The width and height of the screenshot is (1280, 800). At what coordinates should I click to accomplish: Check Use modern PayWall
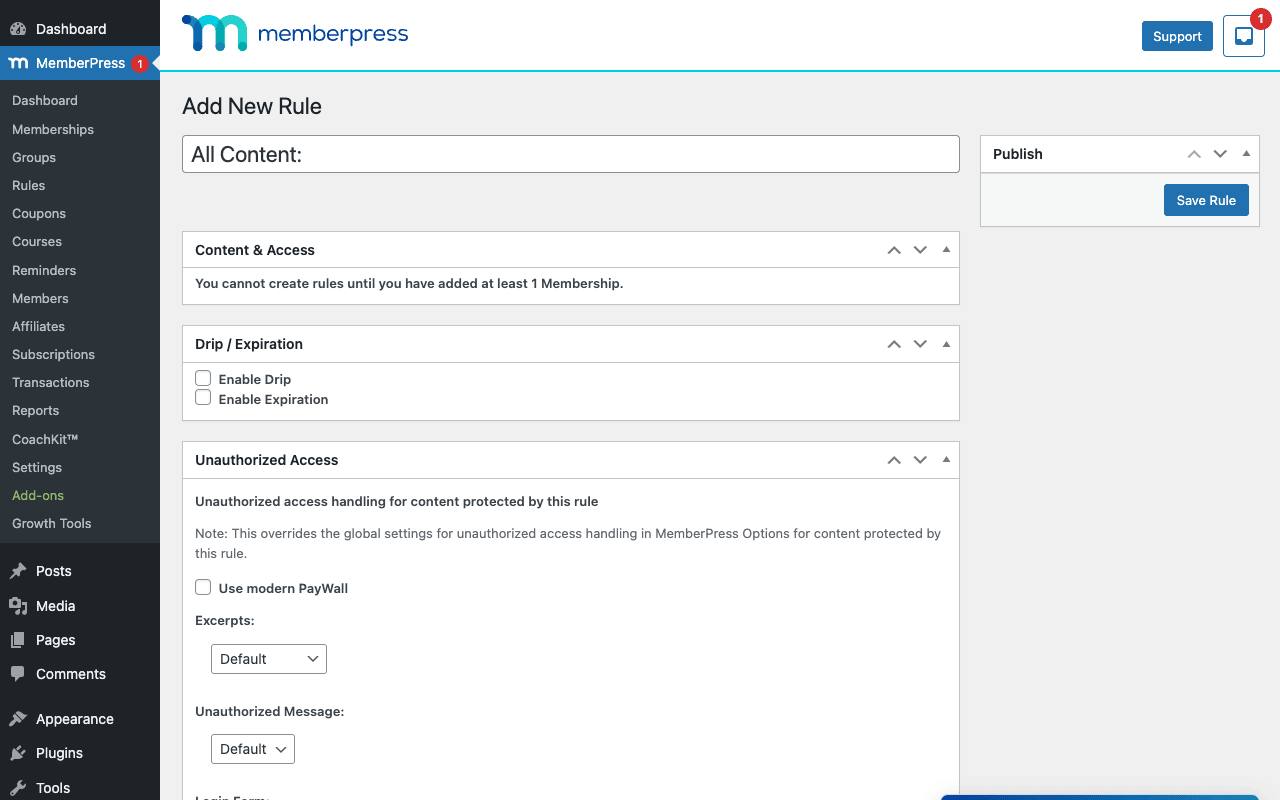tap(203, 587)
